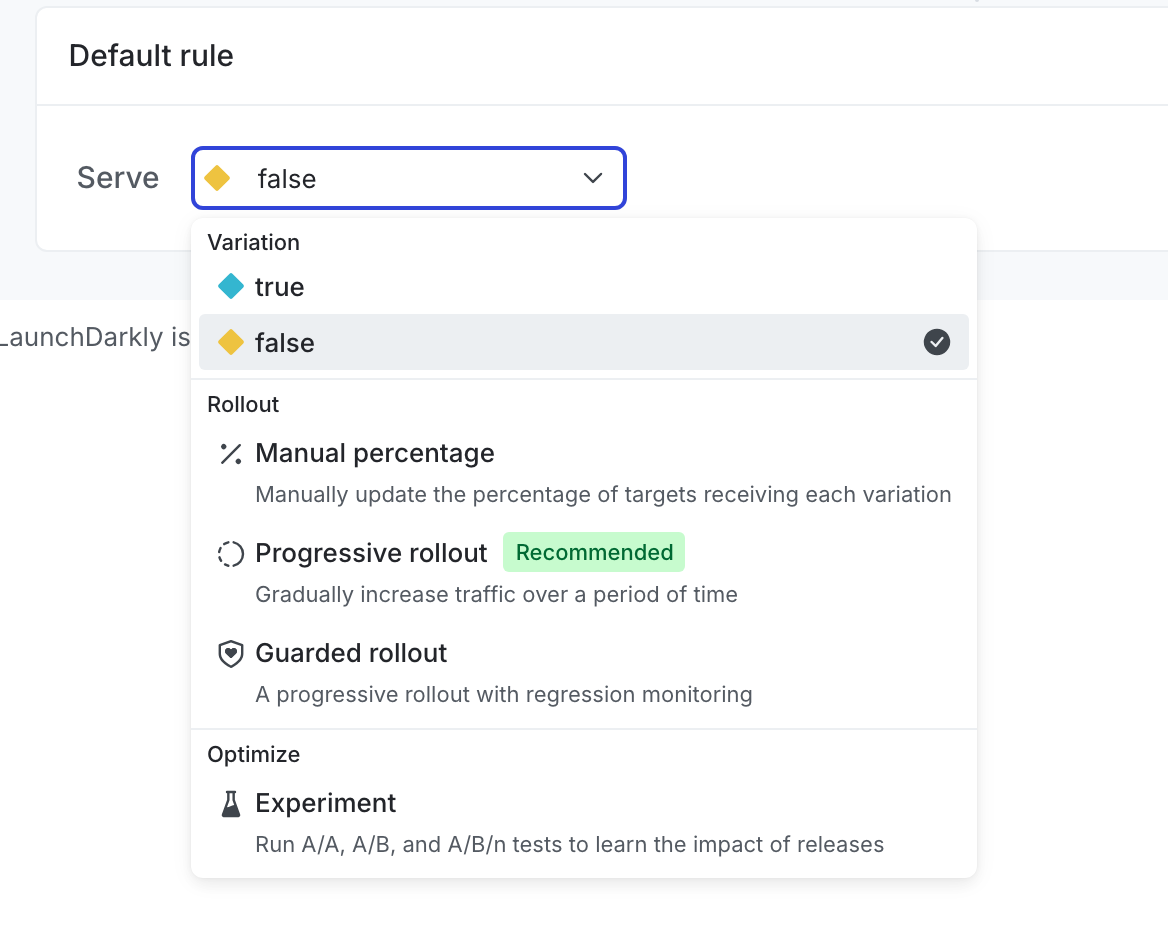Click 'A progressive rollout with regression monitoring' text
This screenshot has width=1168, height=940.
(x=504, y=694)
